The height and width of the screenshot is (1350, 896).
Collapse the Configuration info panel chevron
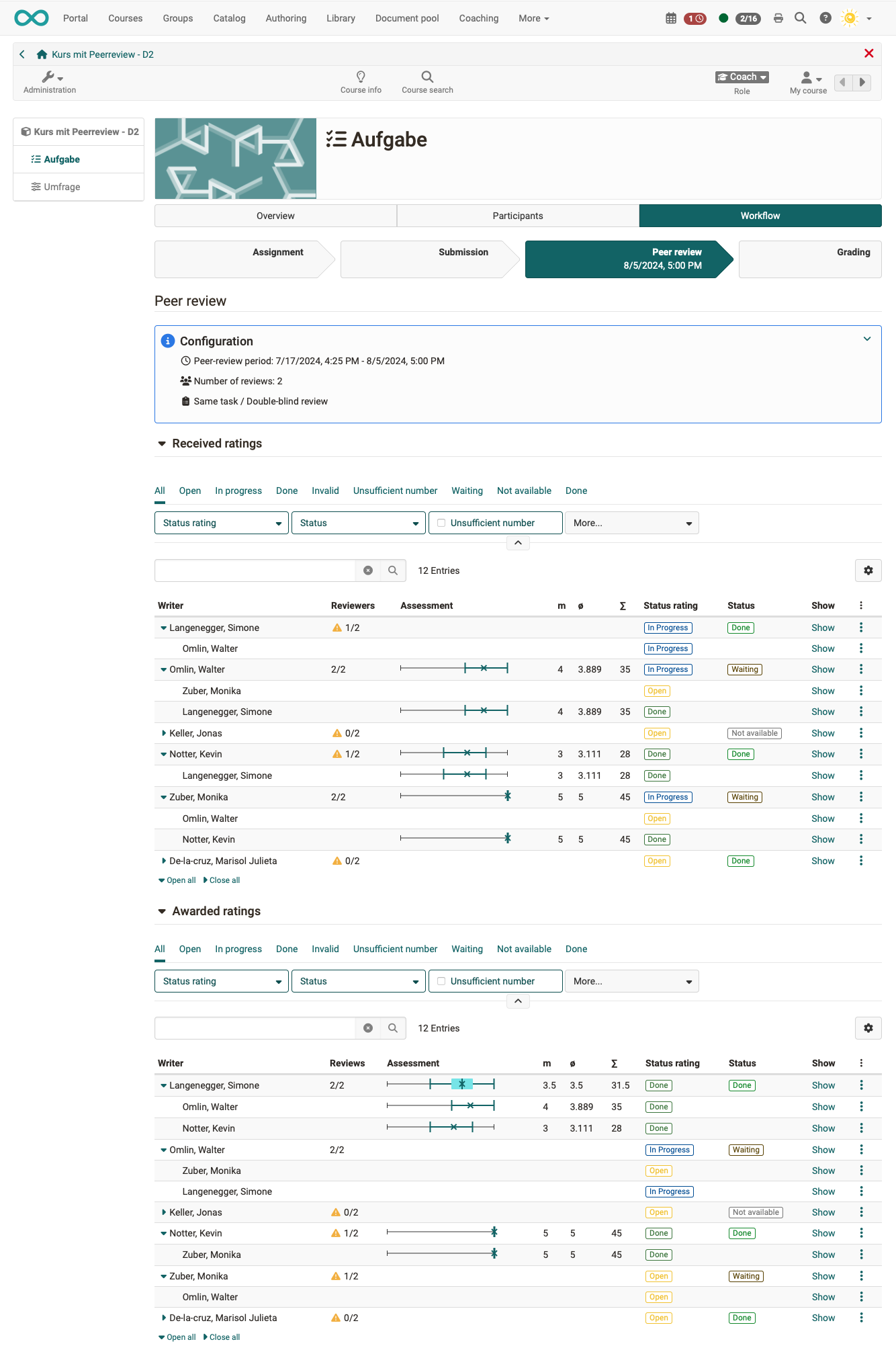pos(866,339)
